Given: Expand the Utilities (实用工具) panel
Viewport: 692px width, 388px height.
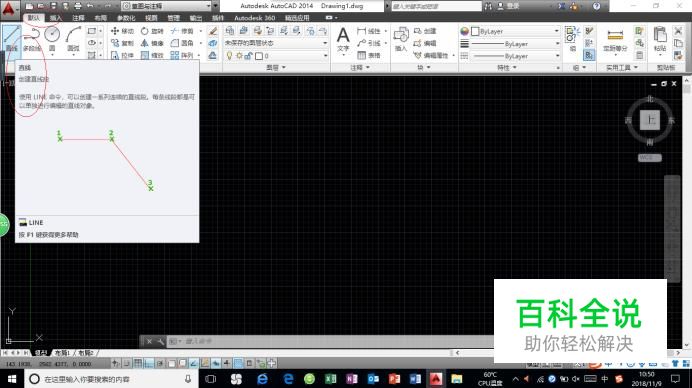Looking at the screenshot, I should pyautogui.click(x=621, y=68).
